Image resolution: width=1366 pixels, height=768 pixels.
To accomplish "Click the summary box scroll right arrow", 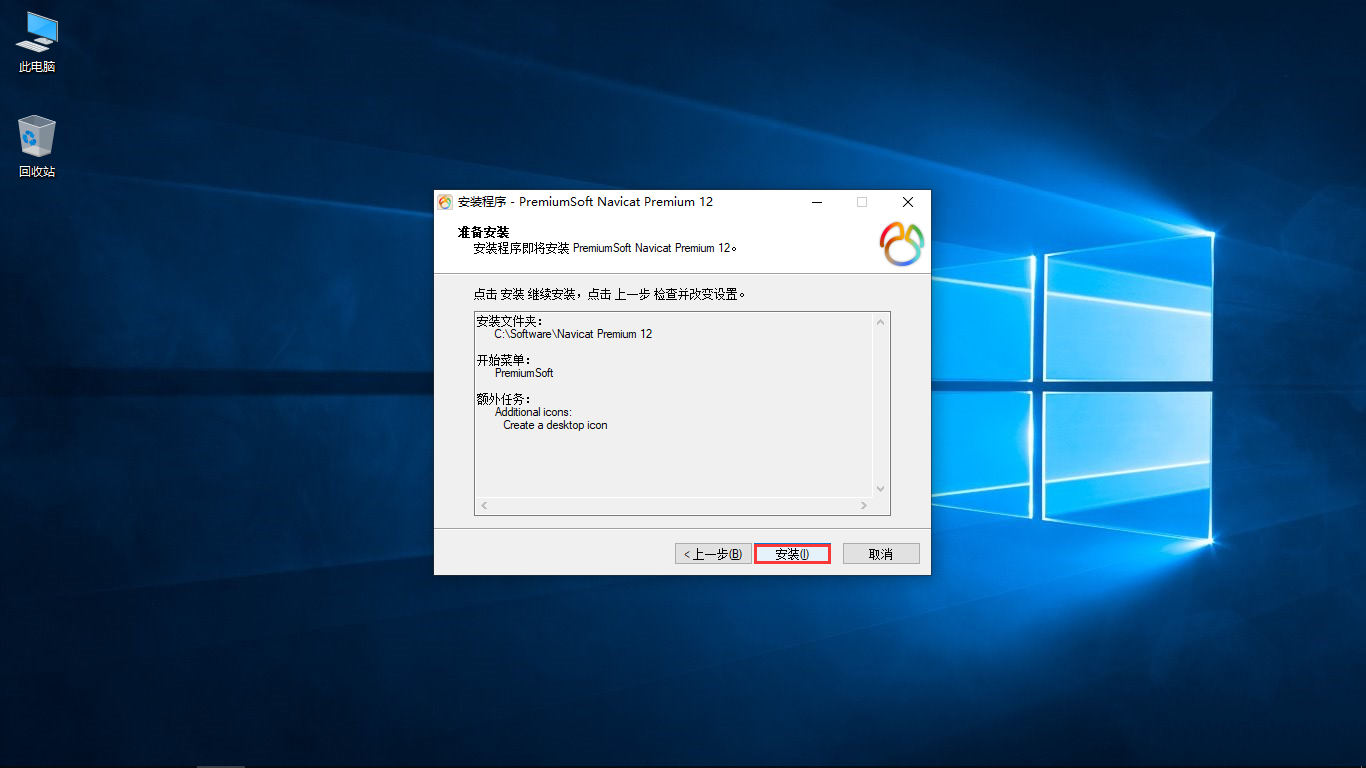I will tap(864, 506).
